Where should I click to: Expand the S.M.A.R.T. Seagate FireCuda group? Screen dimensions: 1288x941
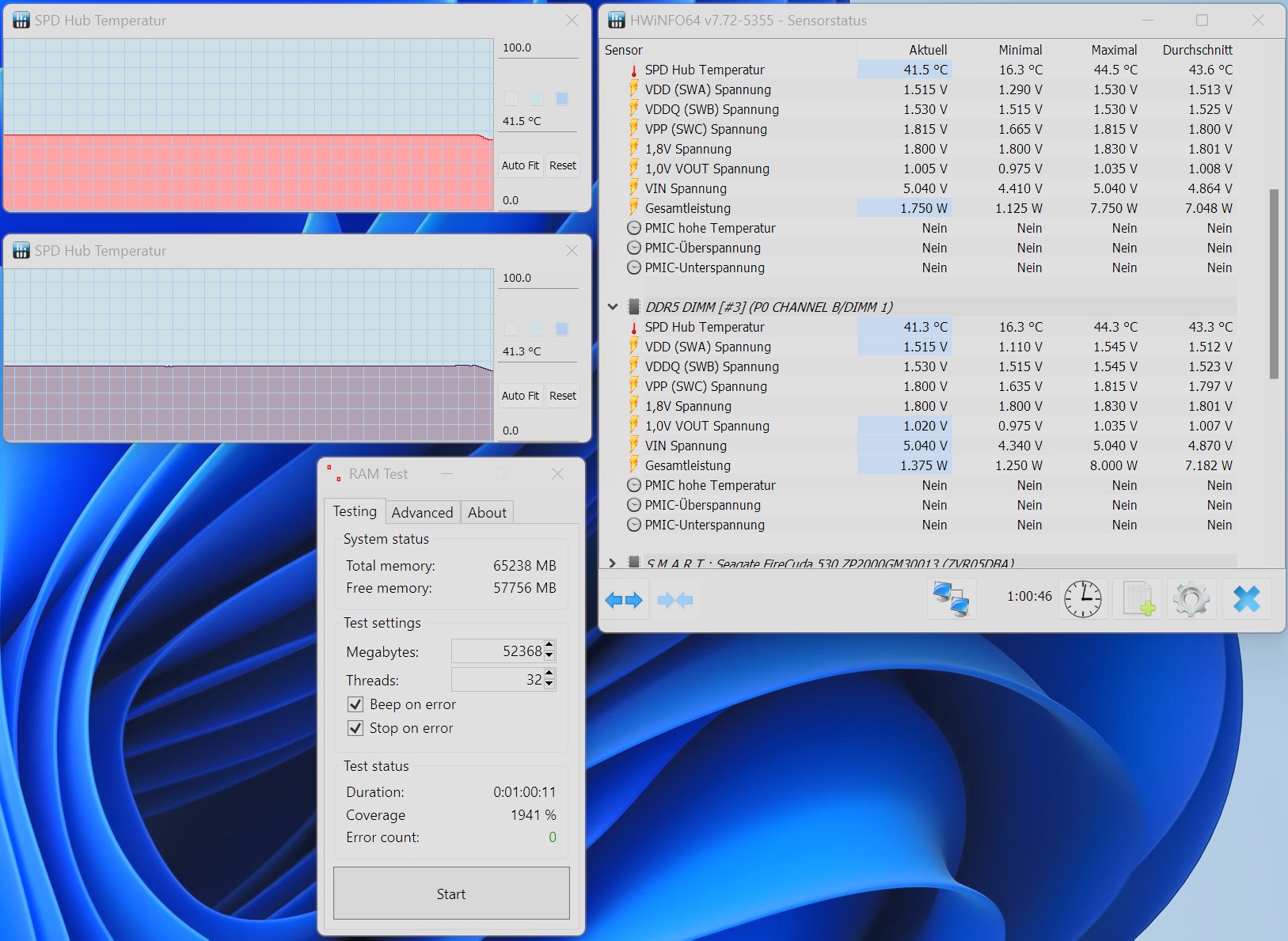tap(613, 563)
